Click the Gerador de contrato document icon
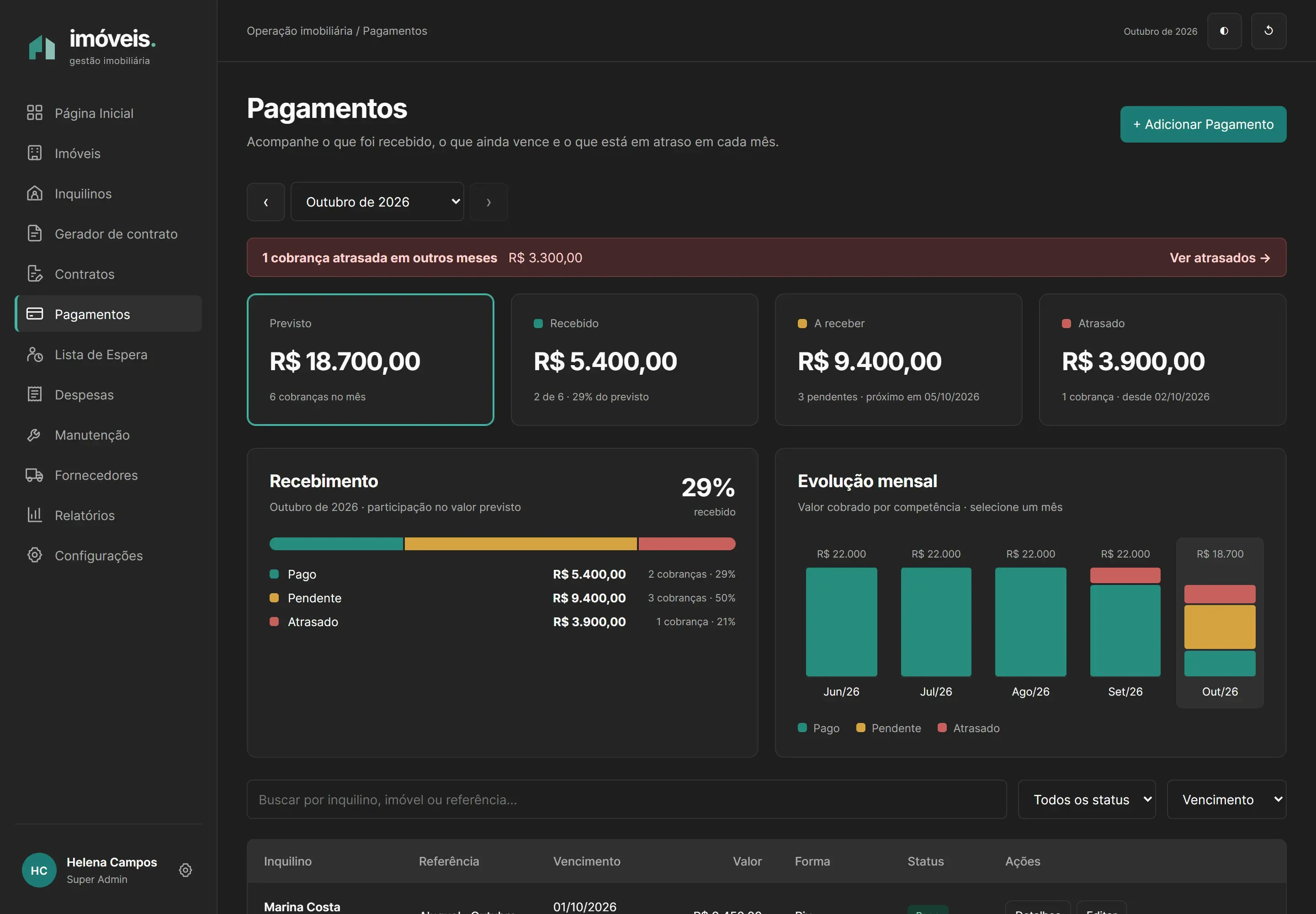 pos(34,233)
